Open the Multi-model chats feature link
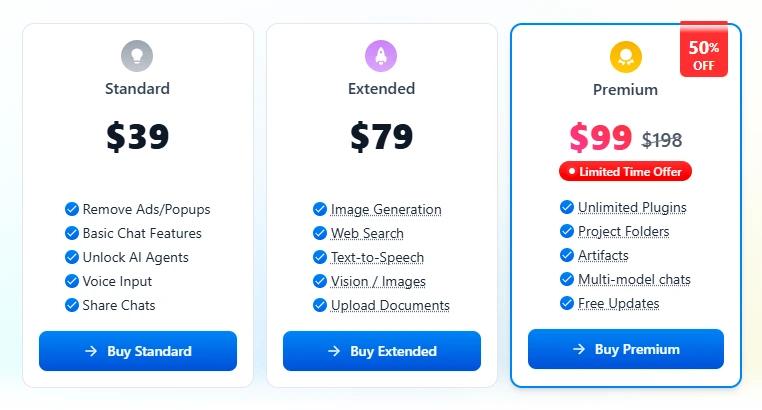Image resolution: width=762 pixels, height=410 pixels. point(634,279)
